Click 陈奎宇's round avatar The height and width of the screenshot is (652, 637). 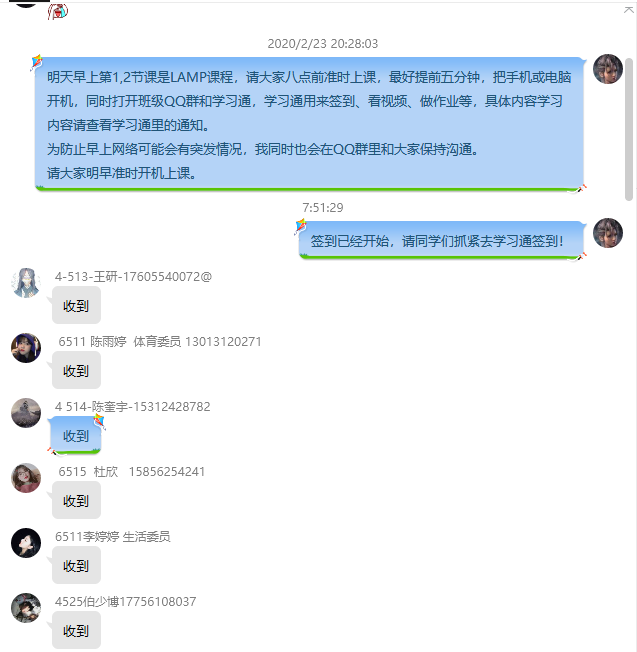26,413
